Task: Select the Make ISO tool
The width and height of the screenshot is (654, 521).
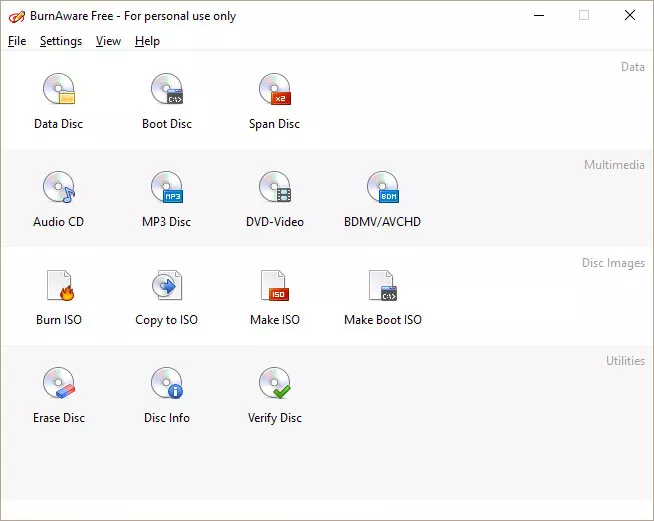Action: coord(274,297)
